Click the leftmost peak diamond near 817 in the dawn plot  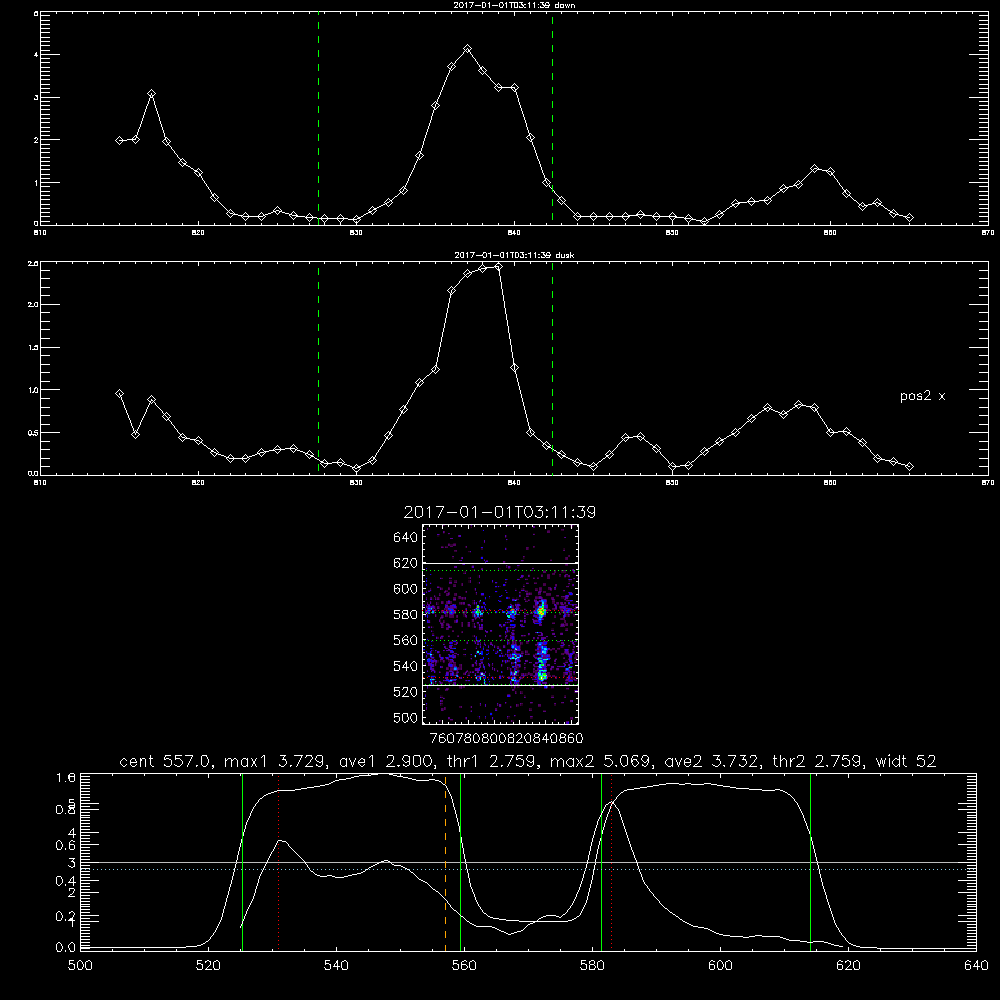click(x=151, y=94)
